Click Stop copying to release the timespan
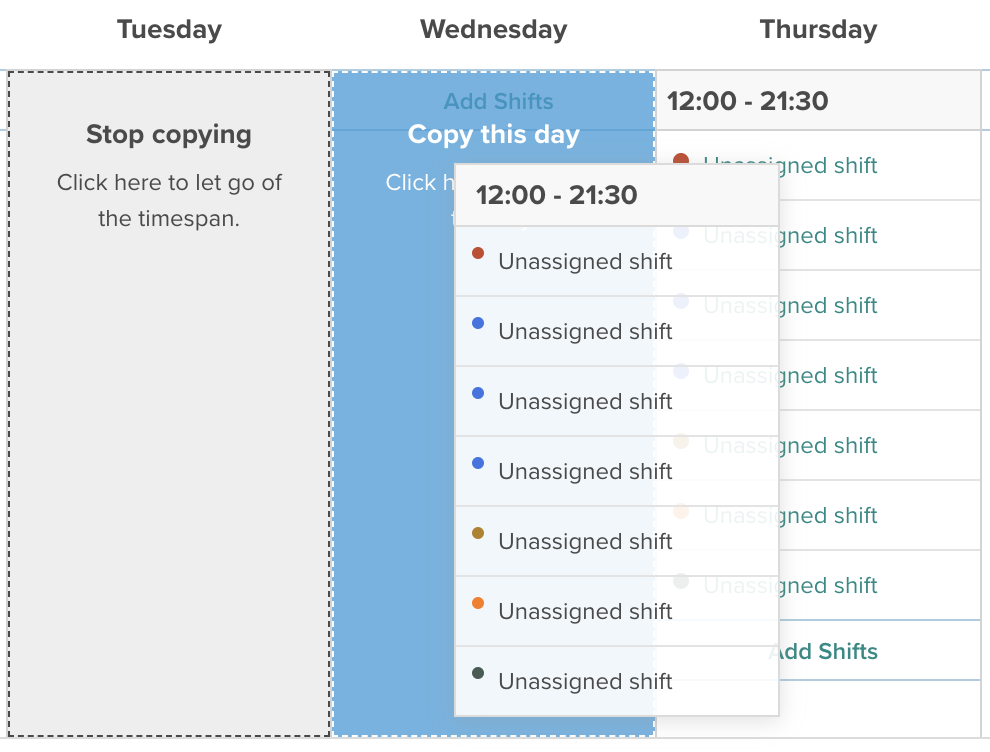Image resolution: width=990 pixels, height=752 pixels. coord(168,135)
